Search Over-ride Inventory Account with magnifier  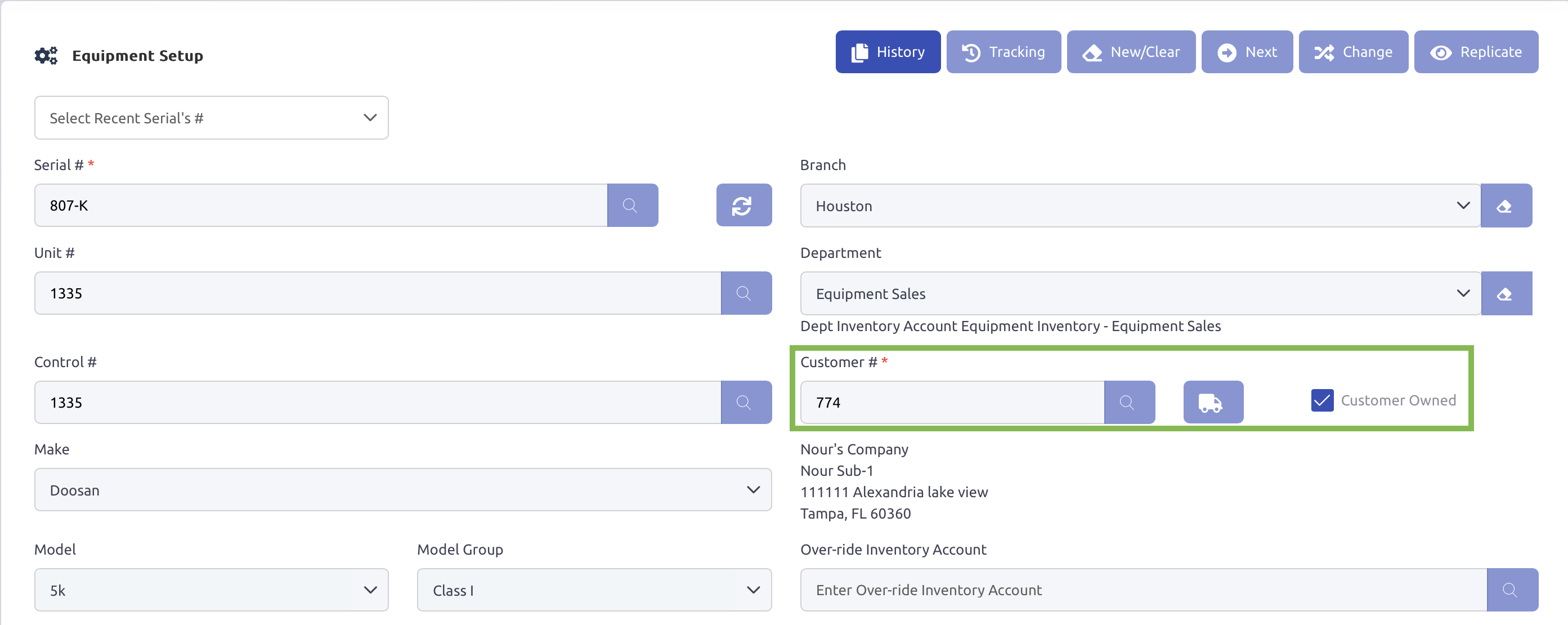[1511, 590]
